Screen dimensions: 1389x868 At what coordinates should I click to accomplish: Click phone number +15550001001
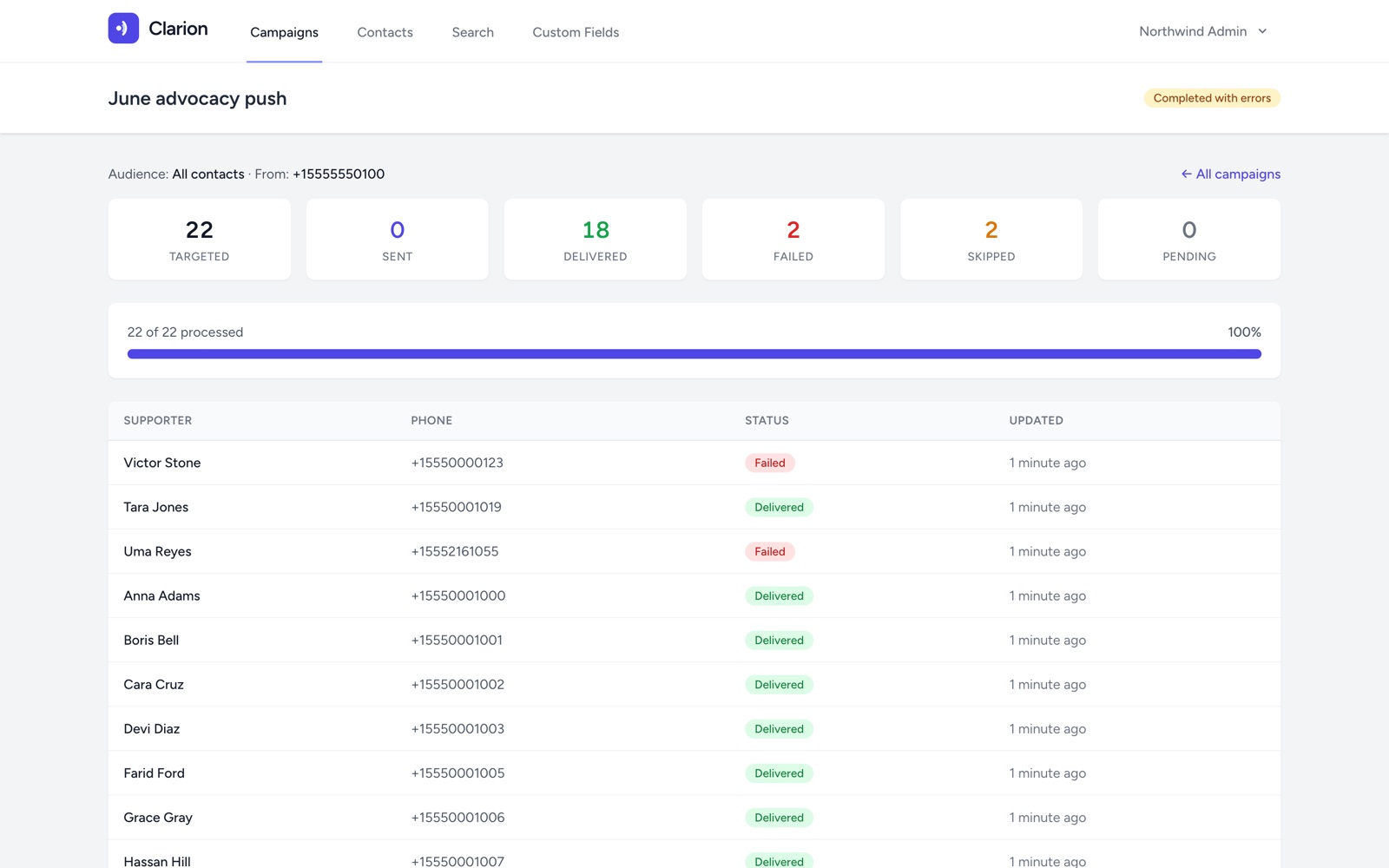coord(457,640)
